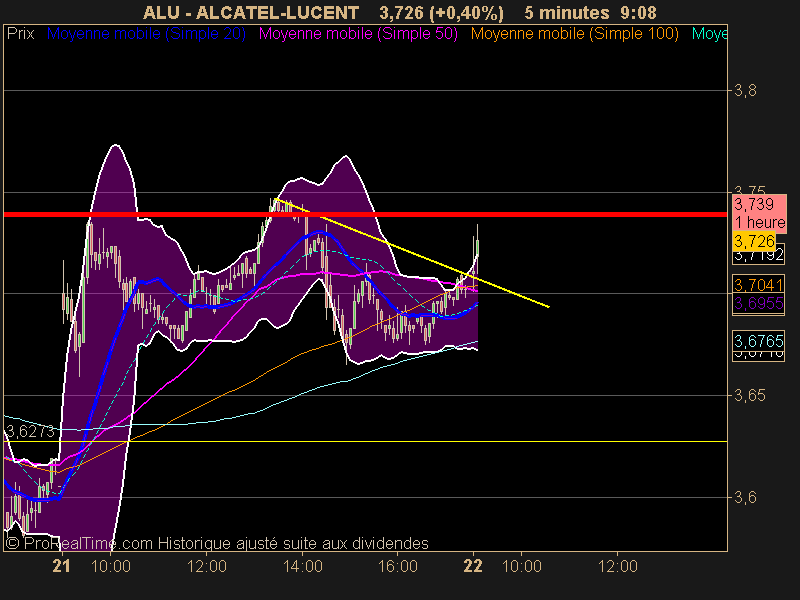This screenshot has width=800, height=600.
Task: Click the 14:00 time axis label
Action: (x=303, y=566)
